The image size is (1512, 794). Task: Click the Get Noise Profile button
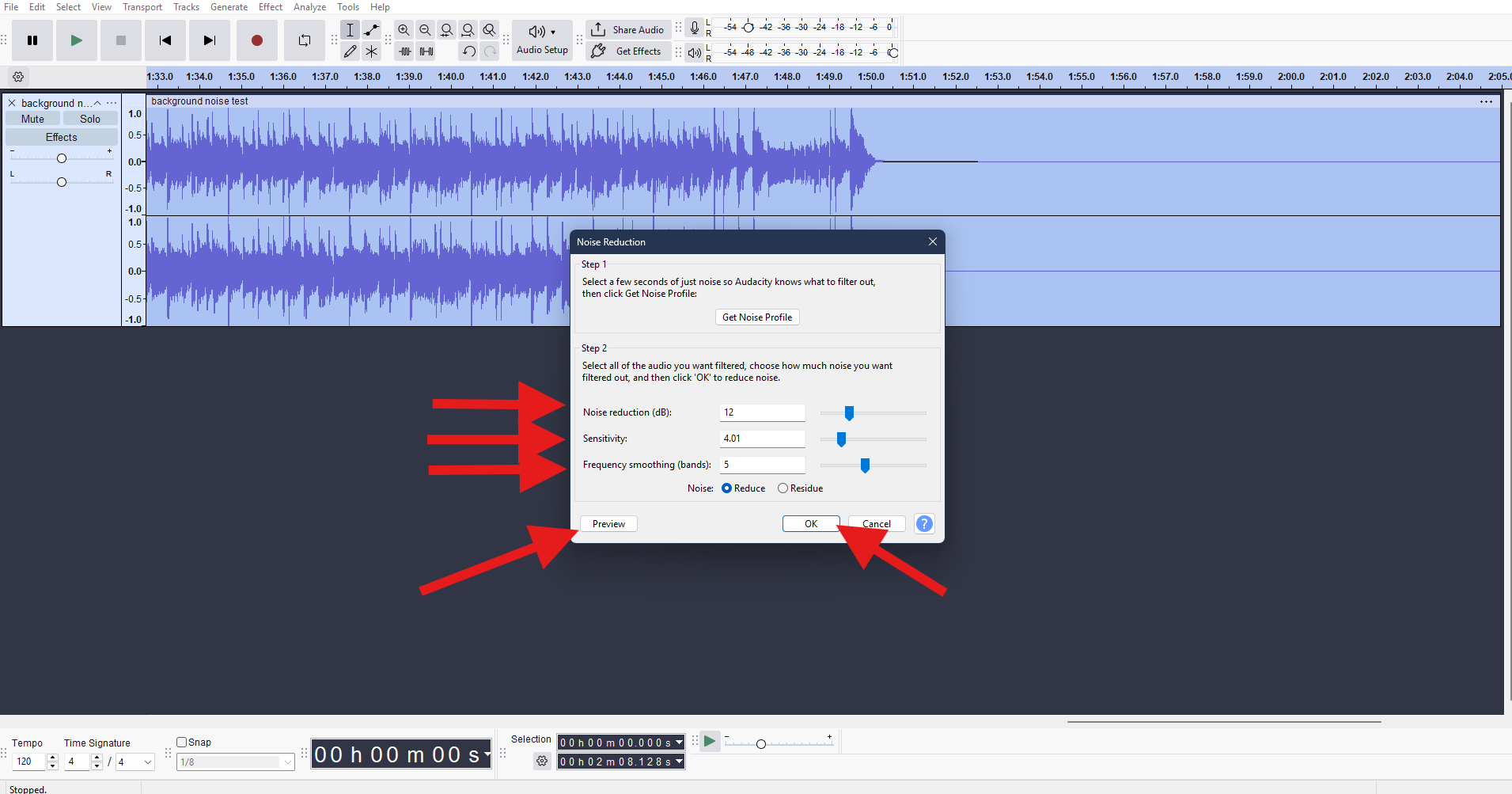coord(756,317)
